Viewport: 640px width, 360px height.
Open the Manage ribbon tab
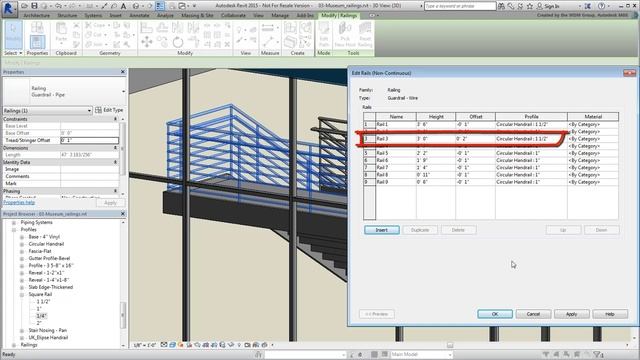(x=280, y=16)
